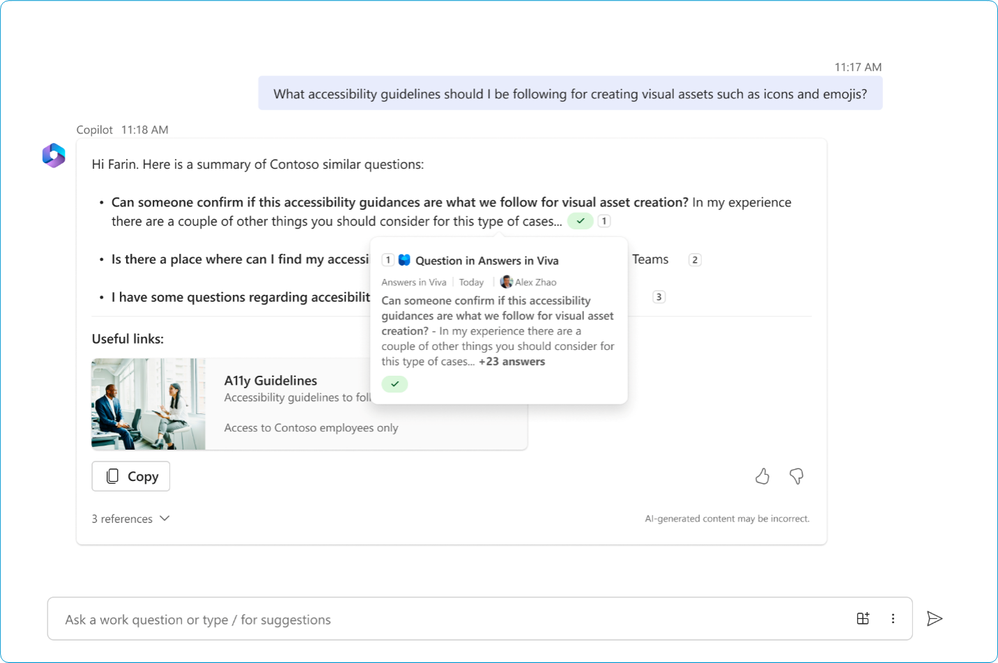Open the A11y Guidelines thumbnail image
The width and height of the screenshot is (998, 663).
click(x=148, y=404)
